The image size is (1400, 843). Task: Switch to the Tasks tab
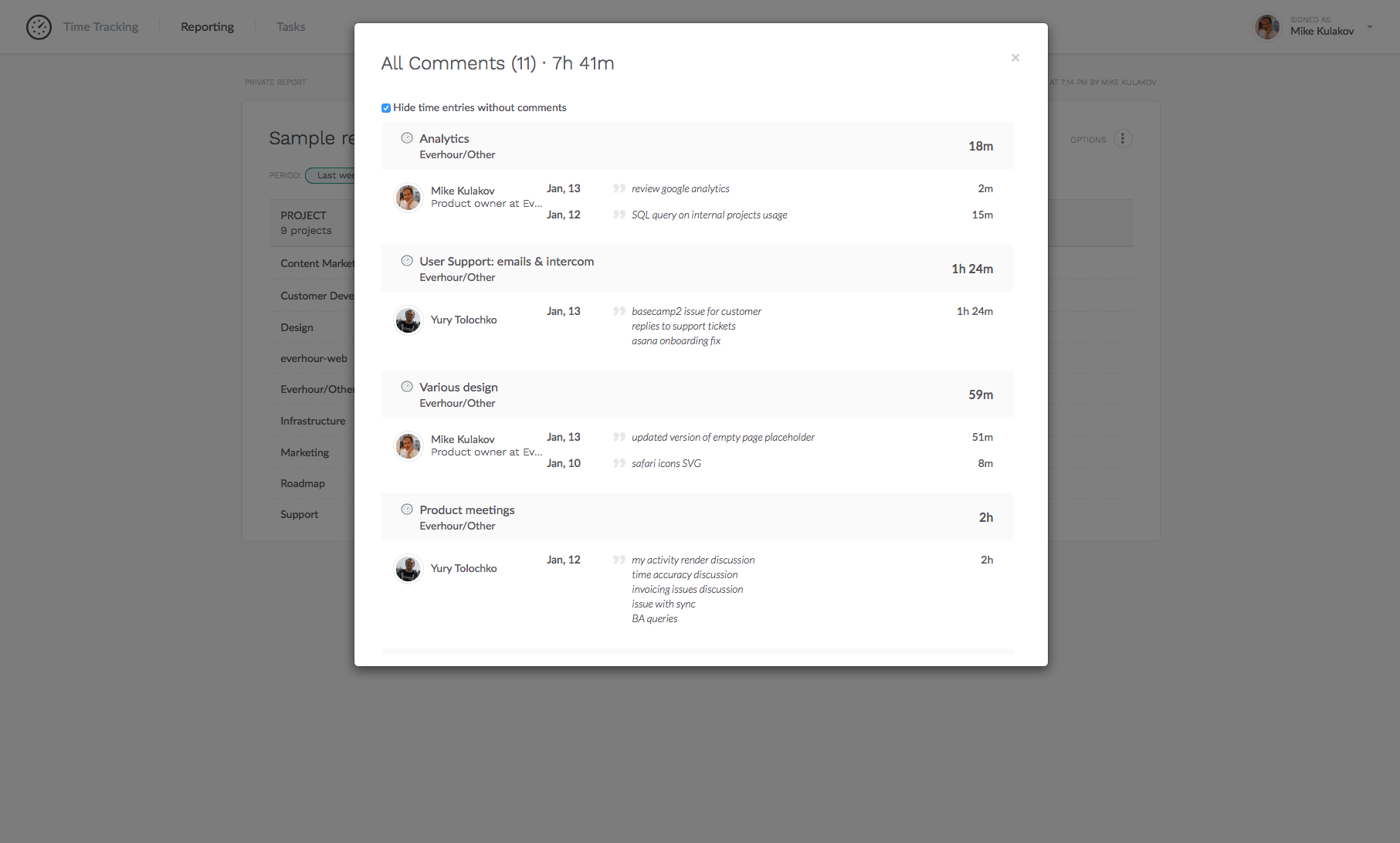coord(290,27)
